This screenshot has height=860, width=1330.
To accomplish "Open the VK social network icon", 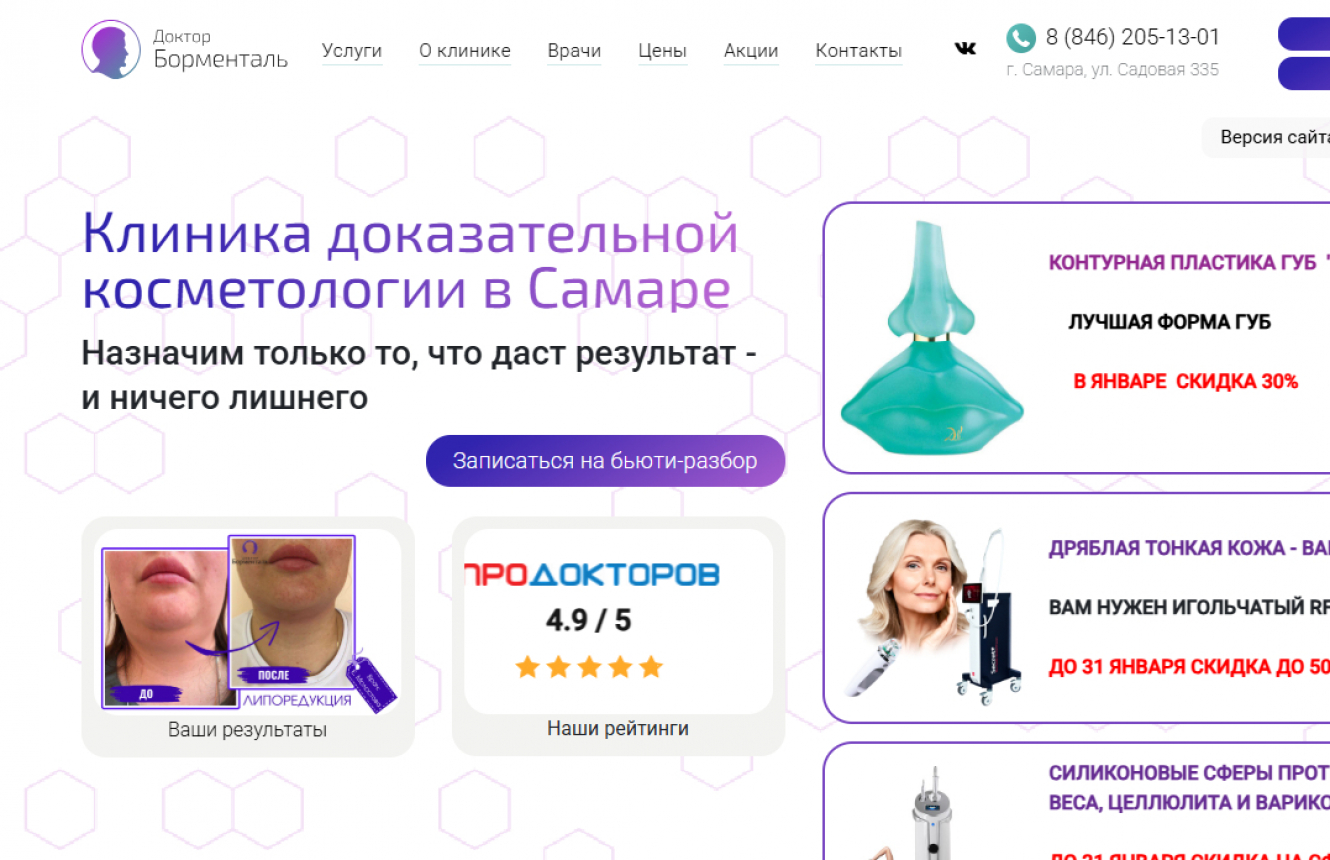I will [965, 48].
